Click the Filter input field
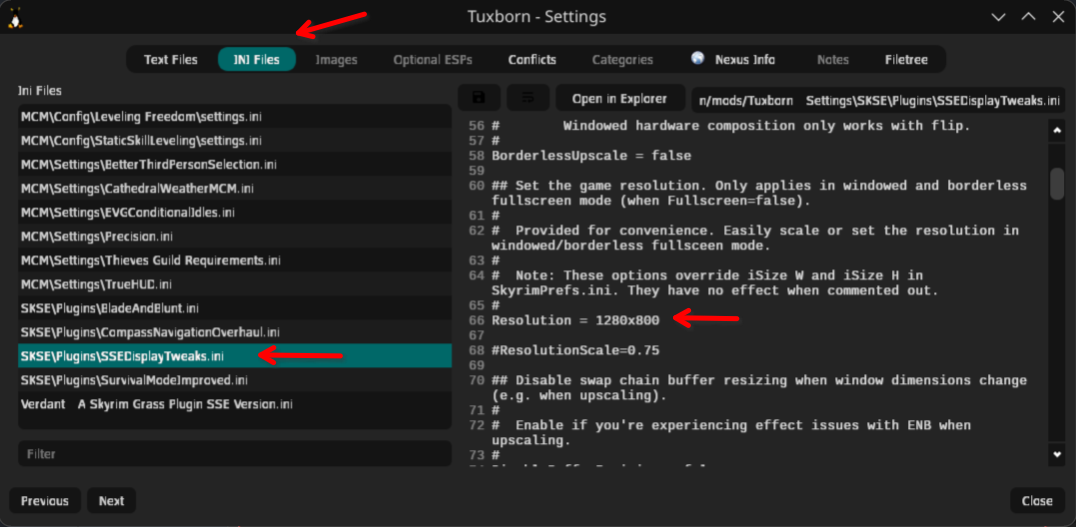 click(234, 454)
